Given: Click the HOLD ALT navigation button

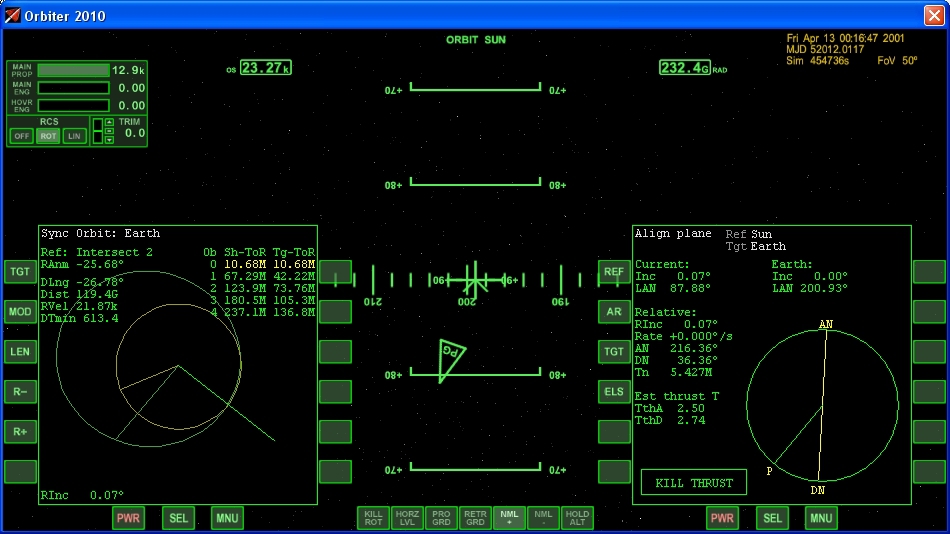Looking at the screenshot, I should 577,517.
